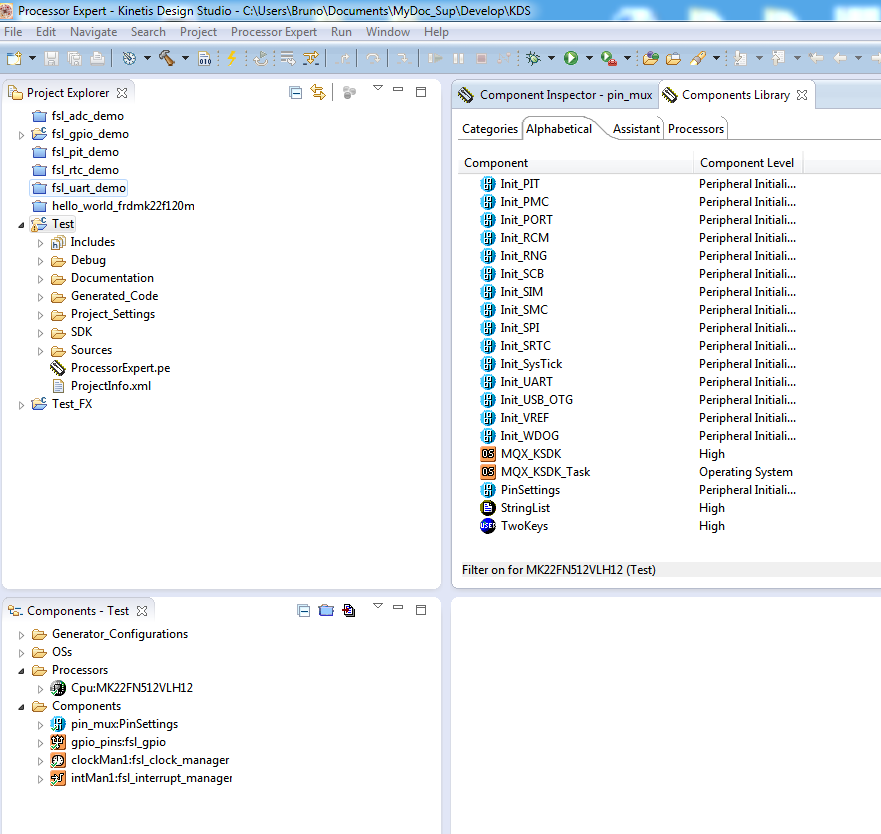Collapse the Test project node
This screenshot has width=881, height=834.
(21, 225)
